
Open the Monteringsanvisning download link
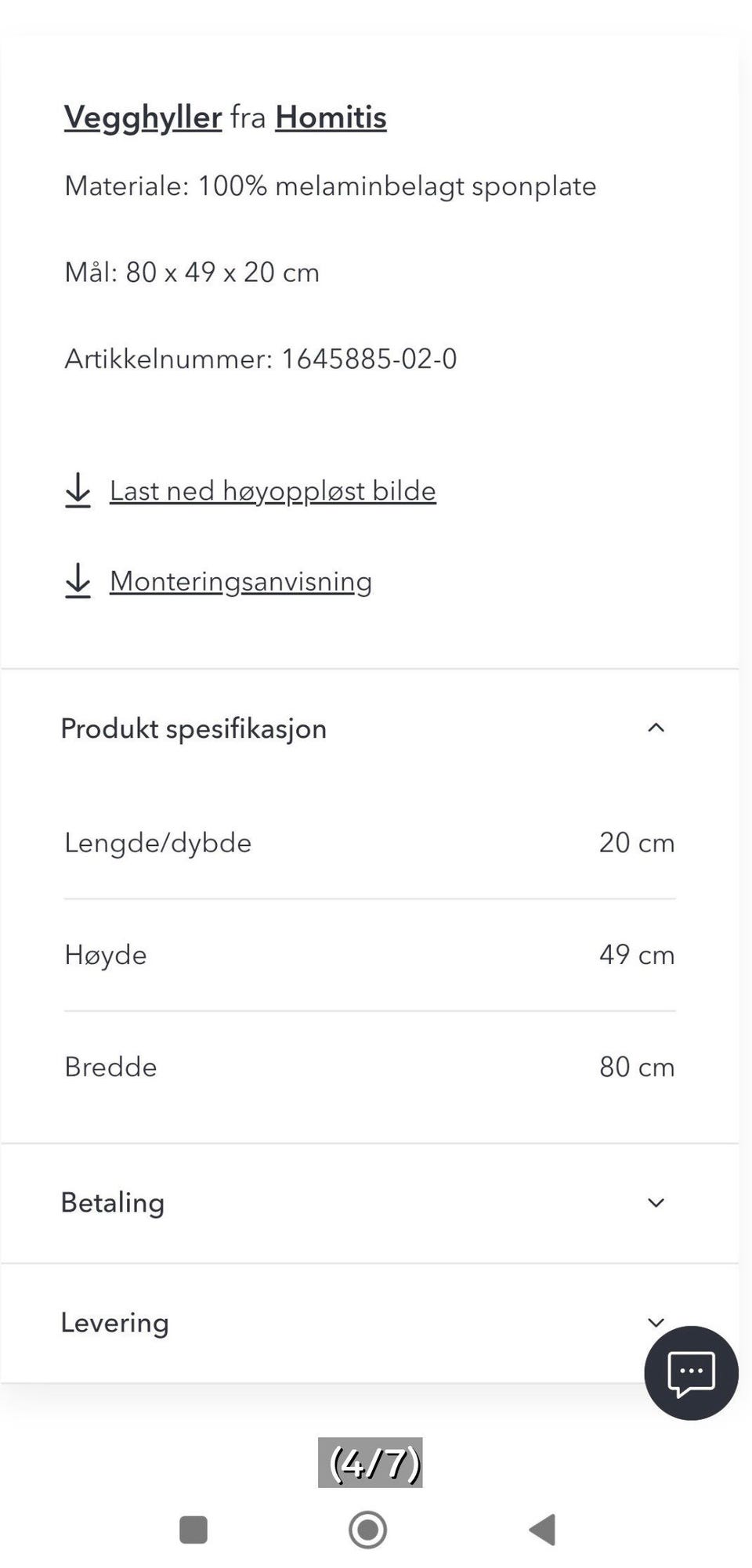click(240, 581)
